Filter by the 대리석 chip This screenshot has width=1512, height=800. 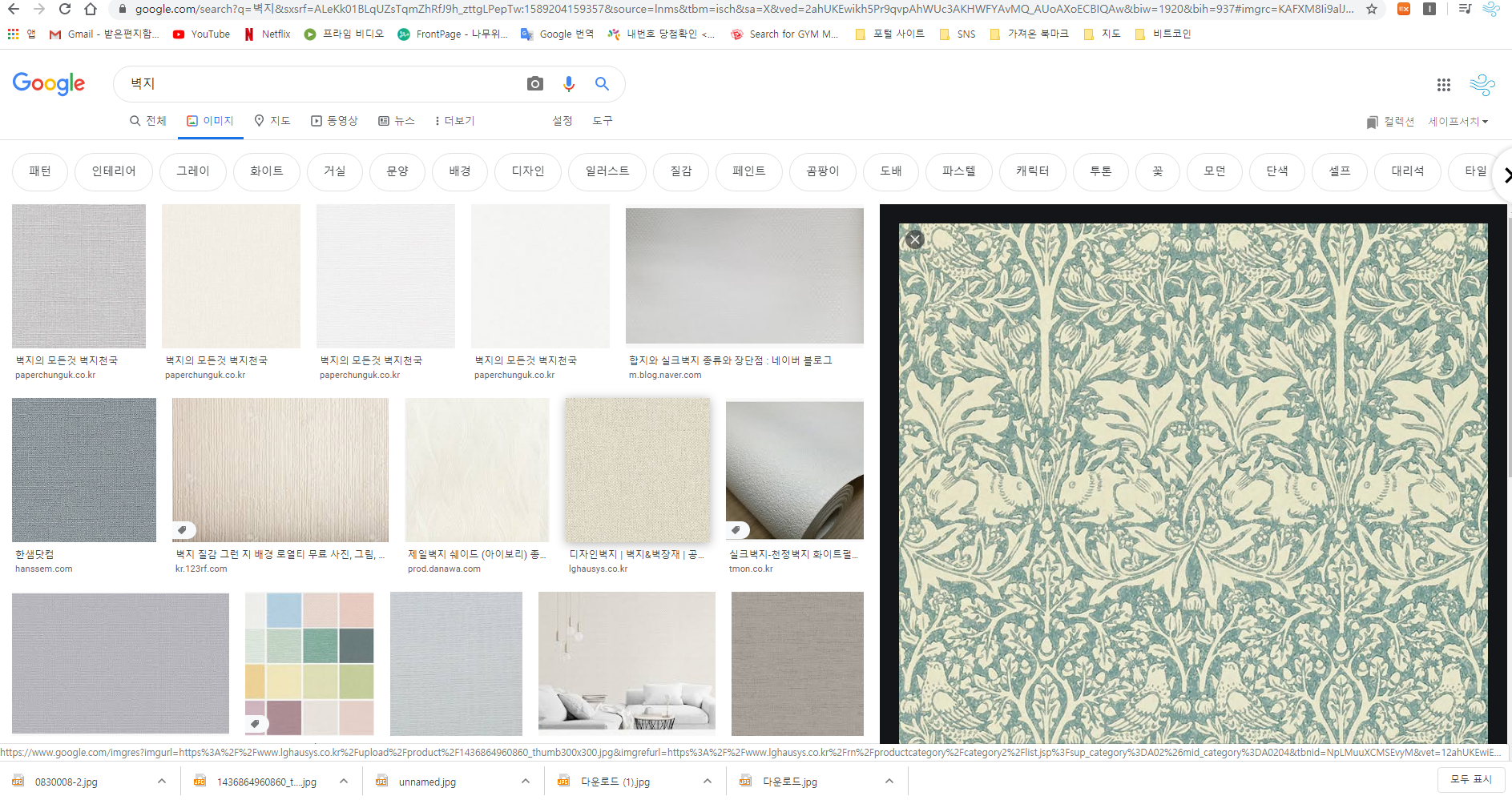point(1408,171)
